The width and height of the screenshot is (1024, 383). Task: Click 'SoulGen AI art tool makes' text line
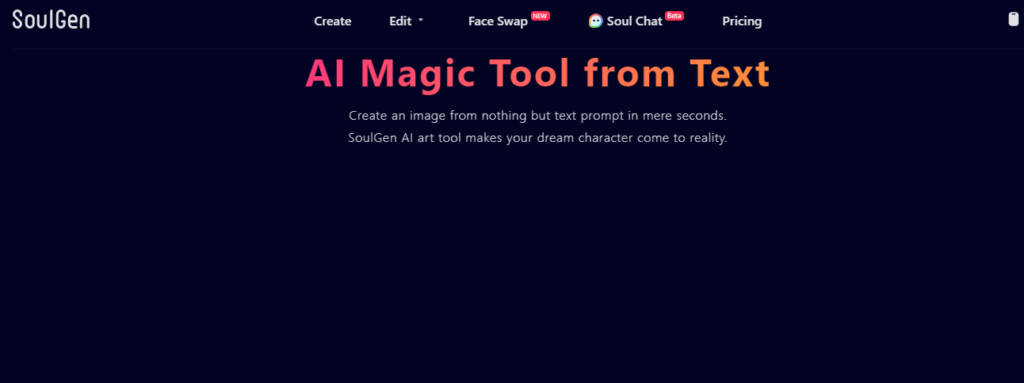[537, 139]
